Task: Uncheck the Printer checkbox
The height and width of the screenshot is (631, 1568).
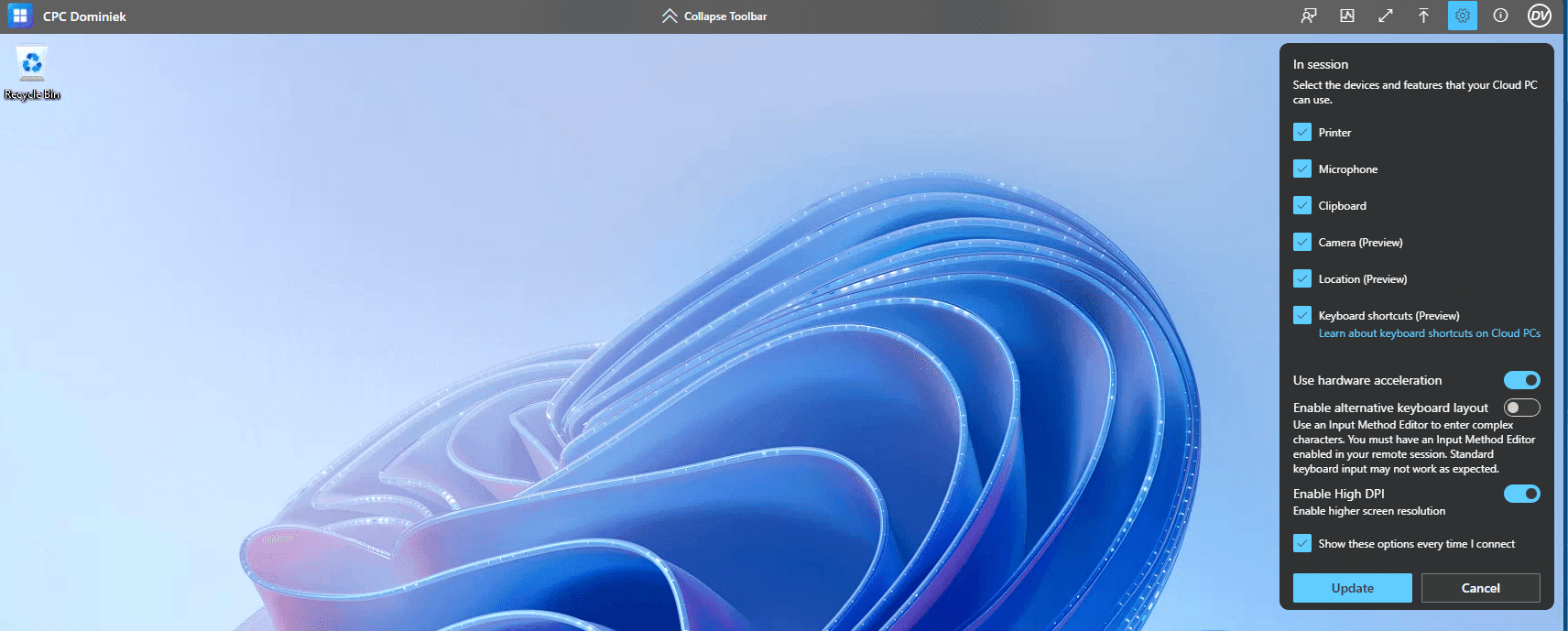Action: coord(1302,132)
